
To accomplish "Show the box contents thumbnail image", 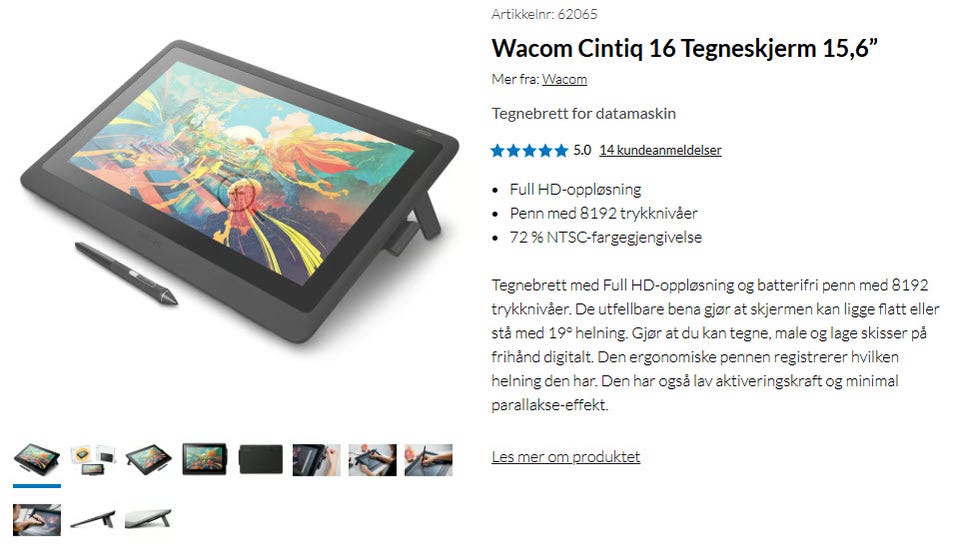I will pos(93,459).
